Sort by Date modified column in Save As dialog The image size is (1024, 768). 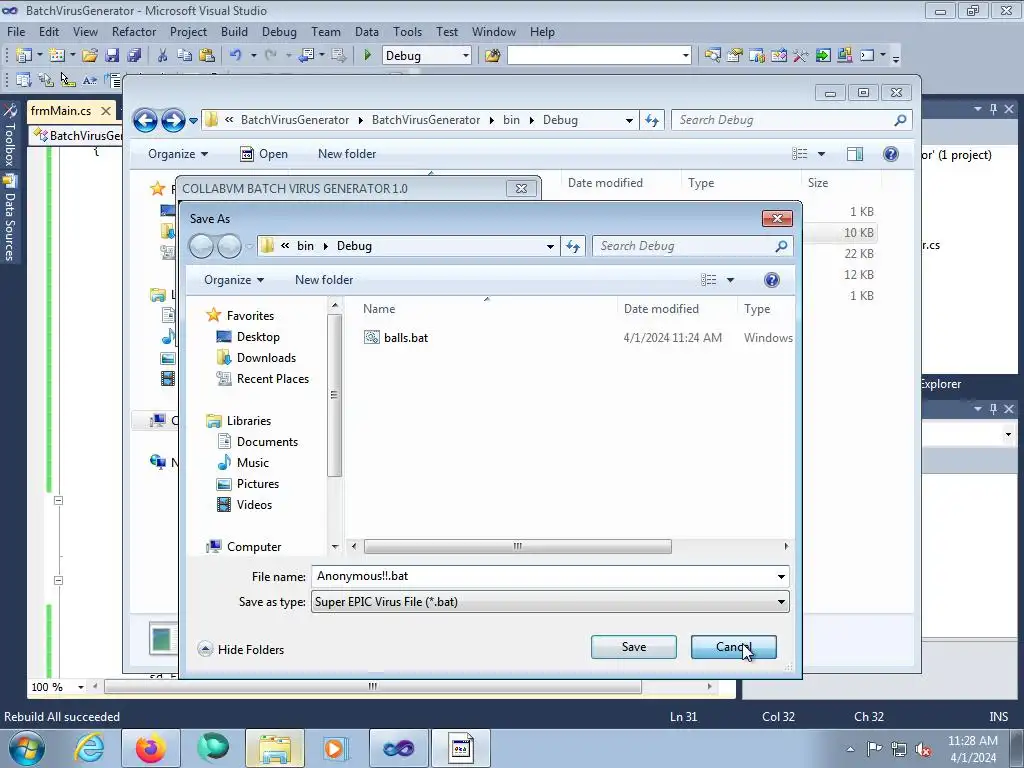[661, 308]
